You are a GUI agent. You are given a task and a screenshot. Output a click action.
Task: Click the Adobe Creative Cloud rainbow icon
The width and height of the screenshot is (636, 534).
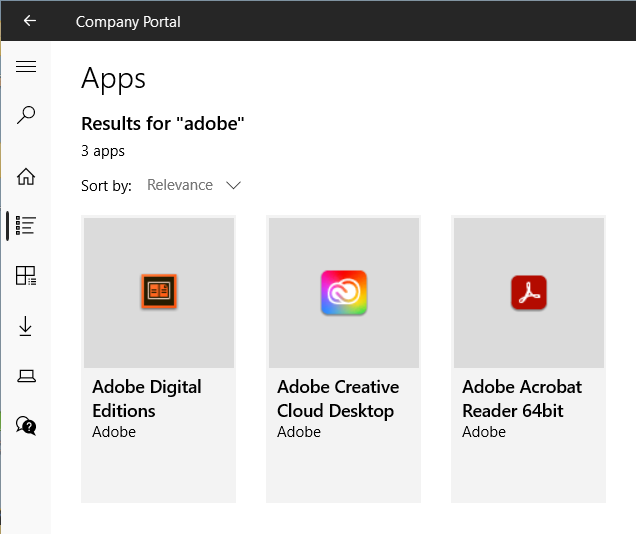click(x=344, y=292)
